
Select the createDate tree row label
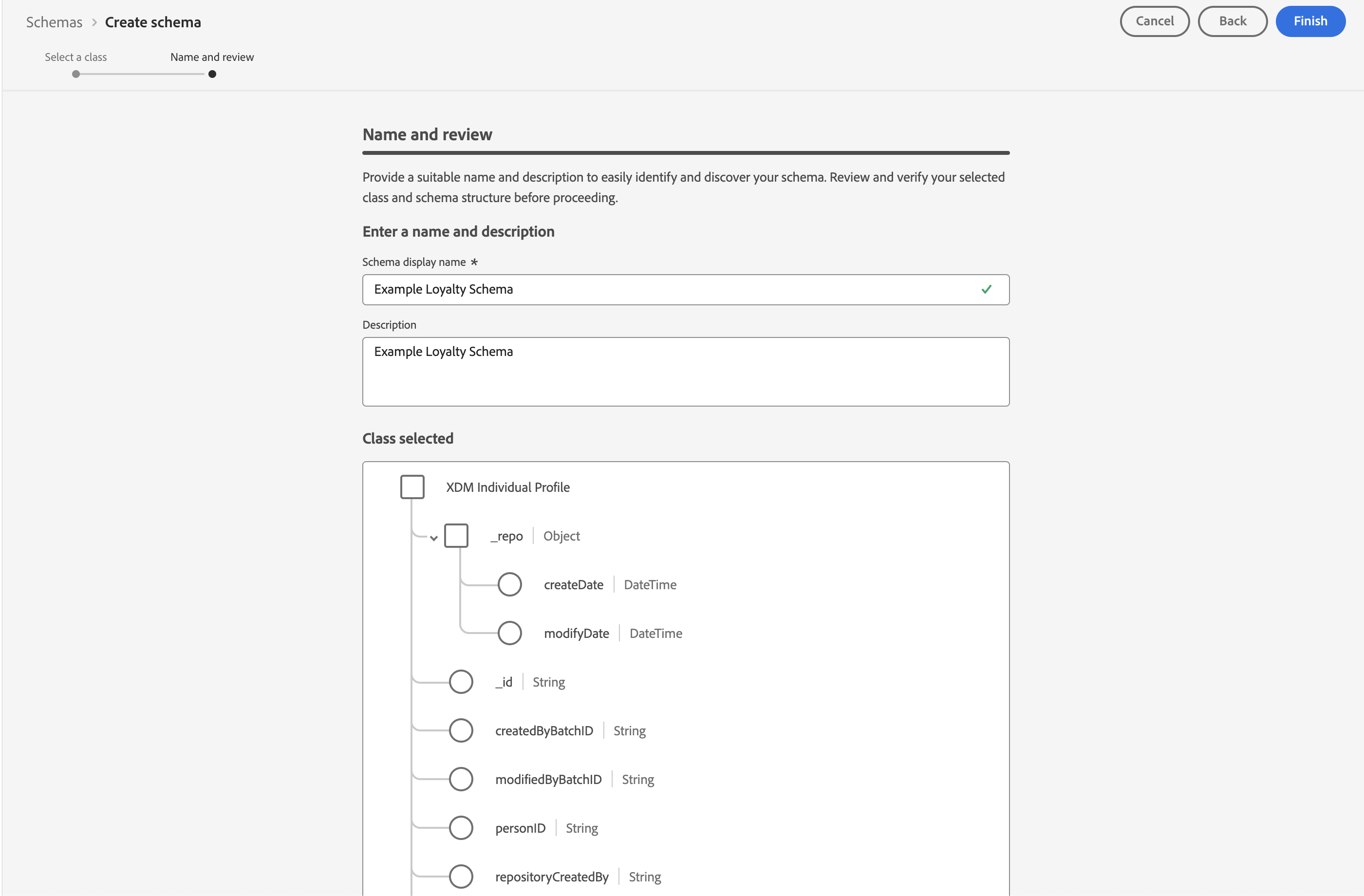573,585
